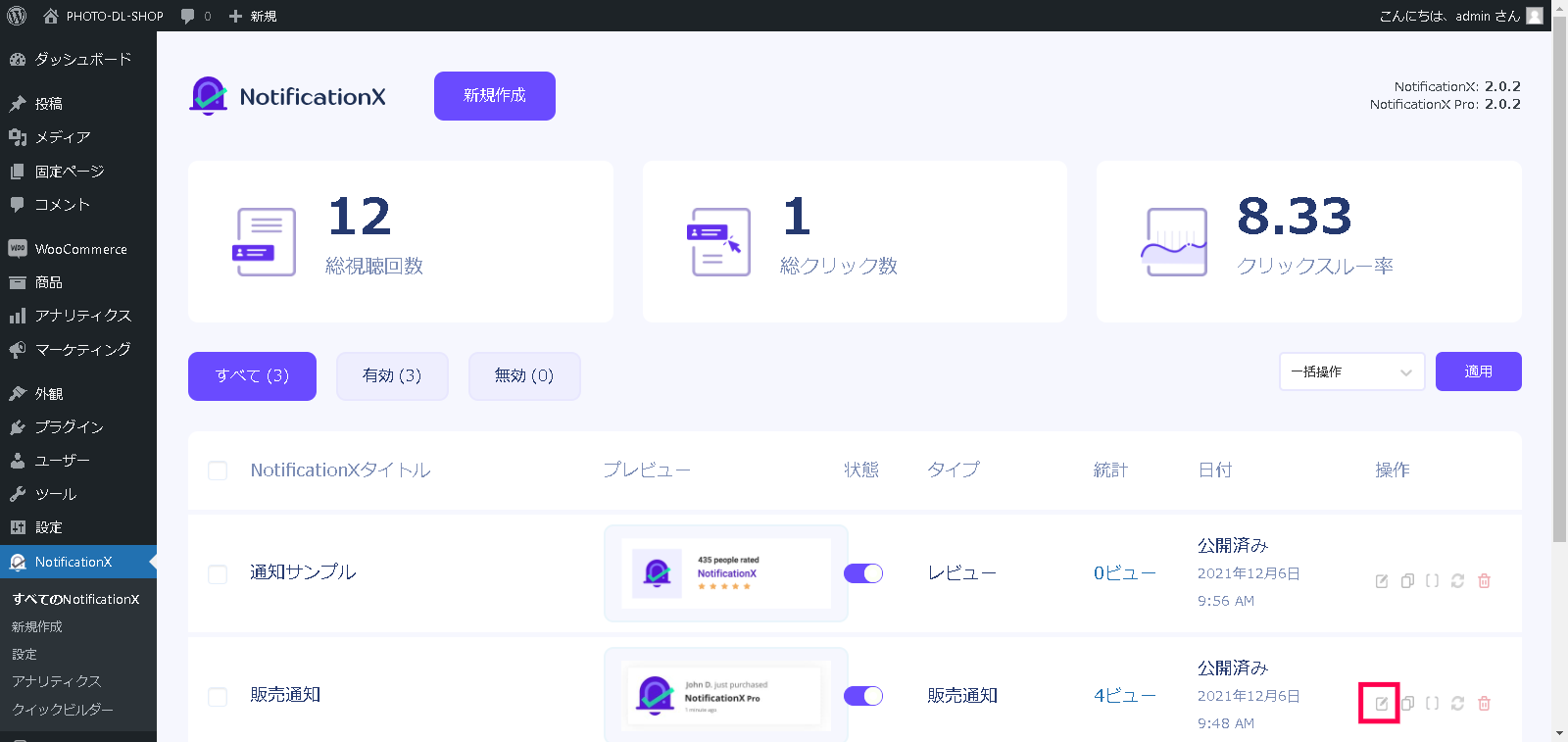Viewport: 1568px width, 742px height.
Task: Click the クリックスルー率 chart icon
Action: tap(1173, 242)
